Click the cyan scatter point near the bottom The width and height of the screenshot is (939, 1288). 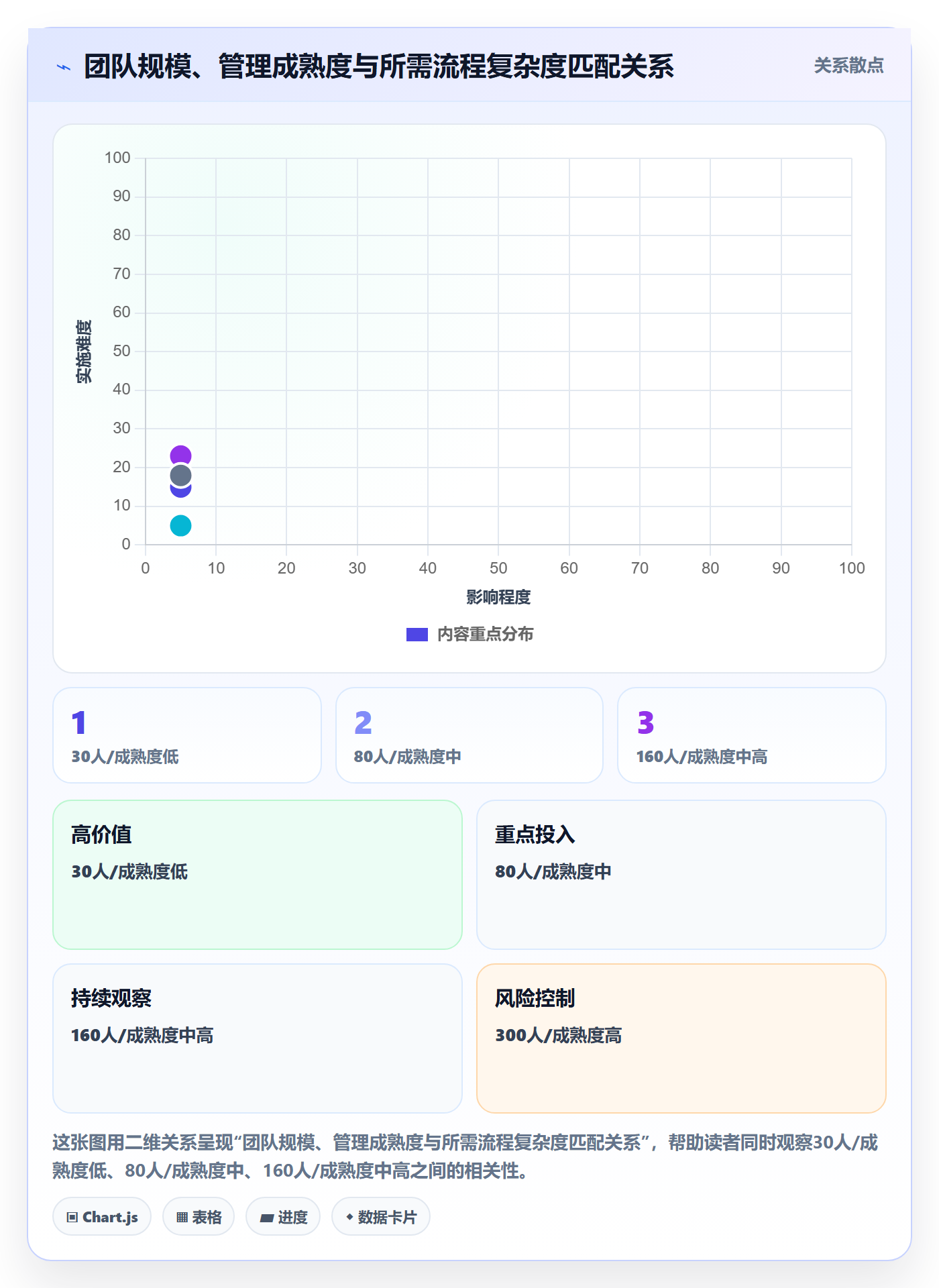coord(180,525)
